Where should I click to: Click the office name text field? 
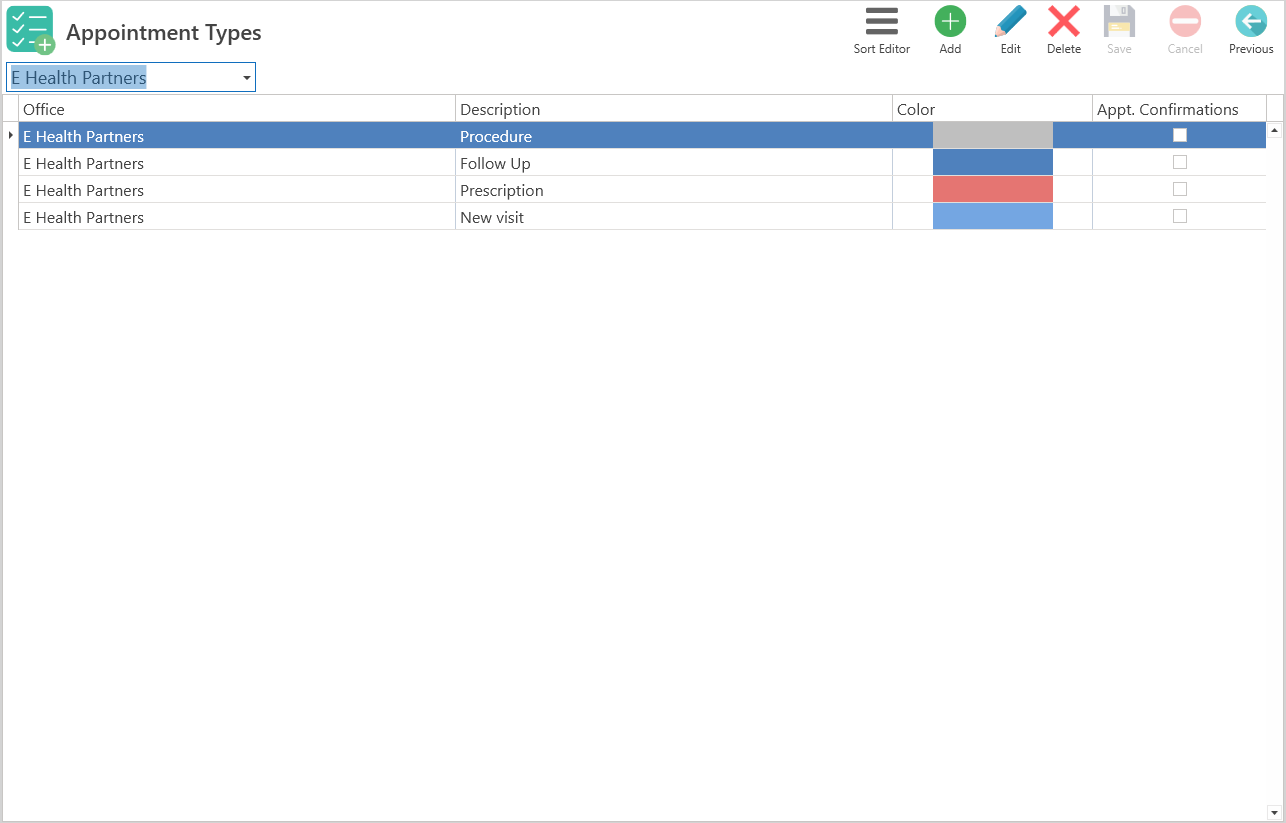tap(122, 78)
